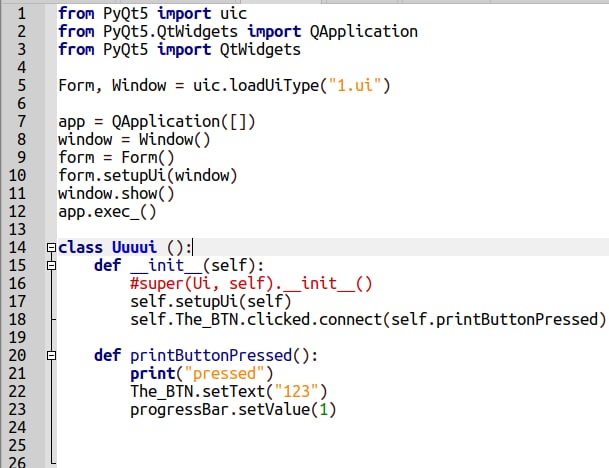Place cursor on window.show() line
The image size is (609, 468).
point(116,194)
